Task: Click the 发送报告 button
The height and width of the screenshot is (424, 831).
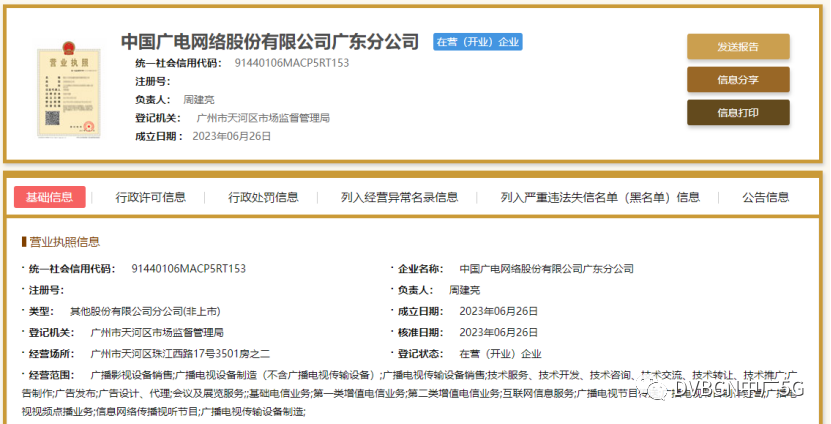Action: click(x=738, y=47)
